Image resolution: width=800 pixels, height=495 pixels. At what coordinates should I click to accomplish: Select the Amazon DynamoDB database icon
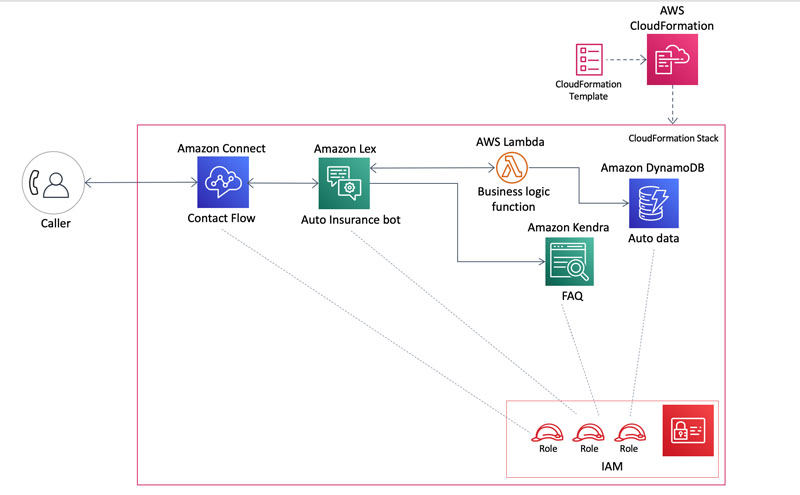(654, 203)
